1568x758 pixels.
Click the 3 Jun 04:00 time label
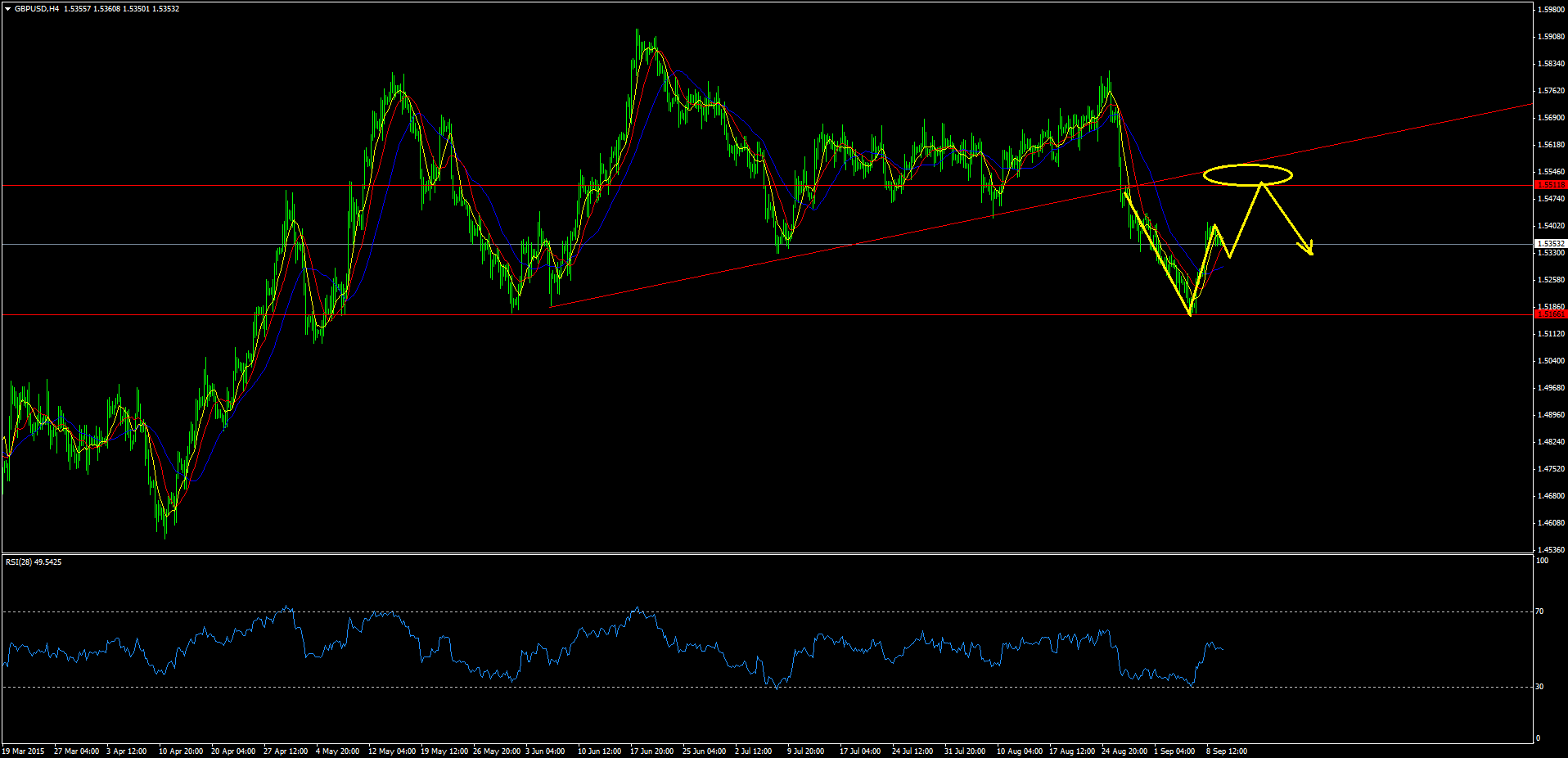coord(545,751)
